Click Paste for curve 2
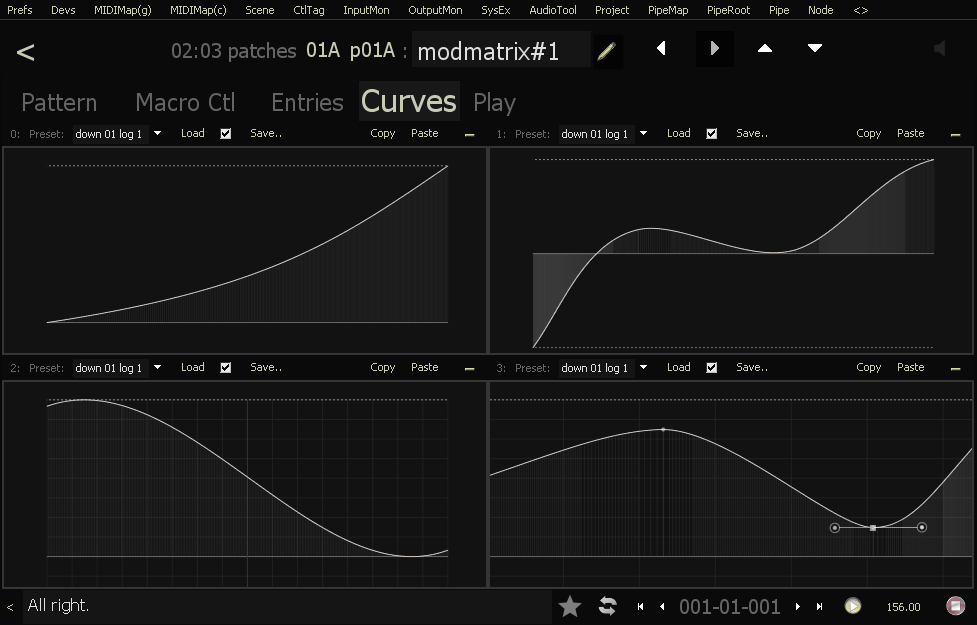This screenshot has width=977, height=625. pos(425,367)
